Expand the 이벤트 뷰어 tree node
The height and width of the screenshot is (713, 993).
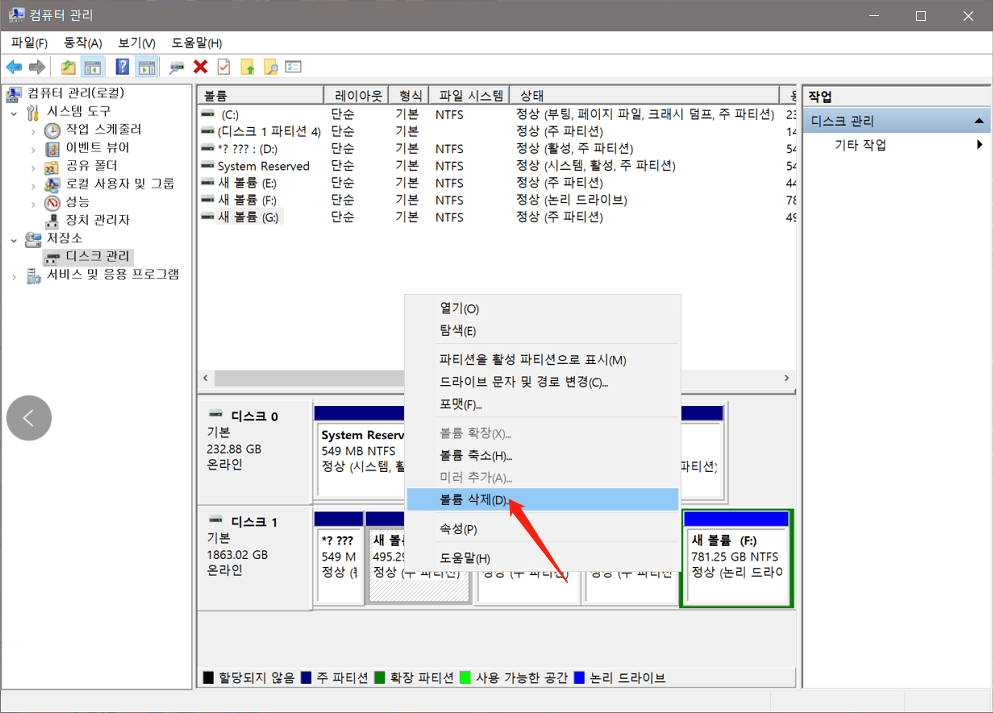point(33,148)
